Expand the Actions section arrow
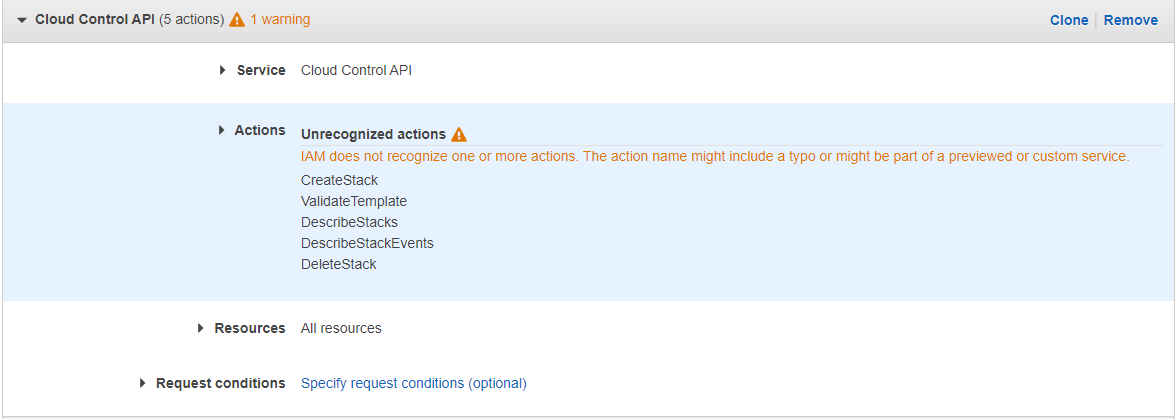This screenshot has width=1175, height=419. 221,130
